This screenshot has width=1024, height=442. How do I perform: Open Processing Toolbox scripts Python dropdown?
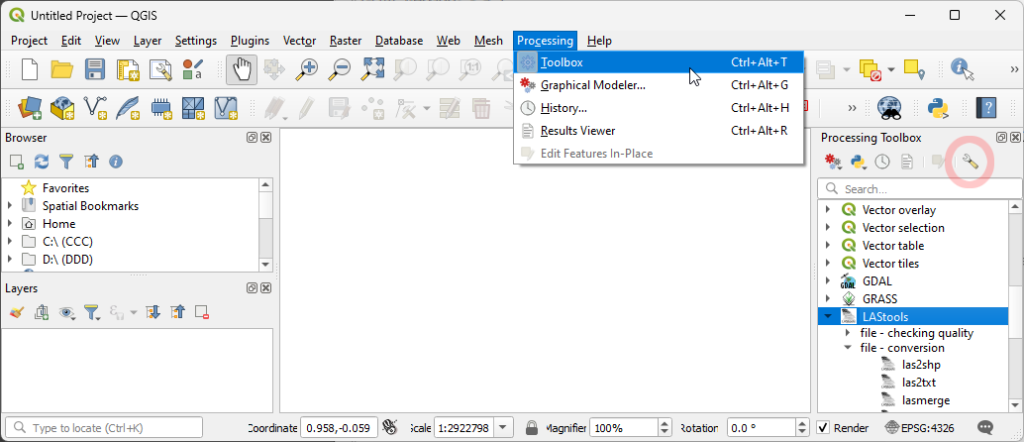coord(858,162)
